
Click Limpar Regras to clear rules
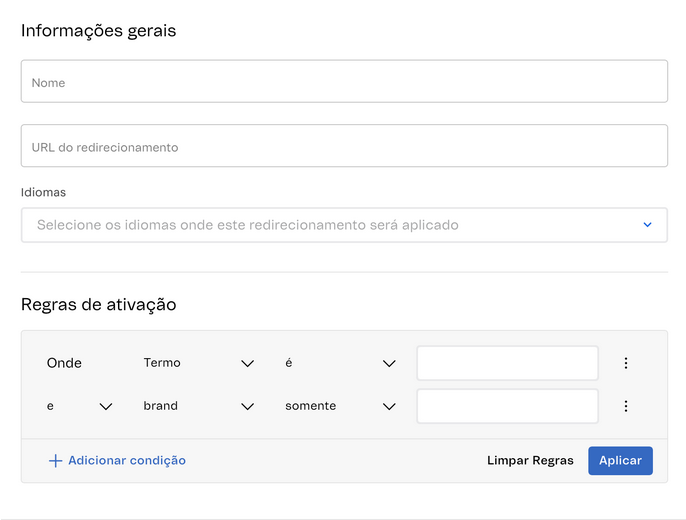(x=530, y=461)
